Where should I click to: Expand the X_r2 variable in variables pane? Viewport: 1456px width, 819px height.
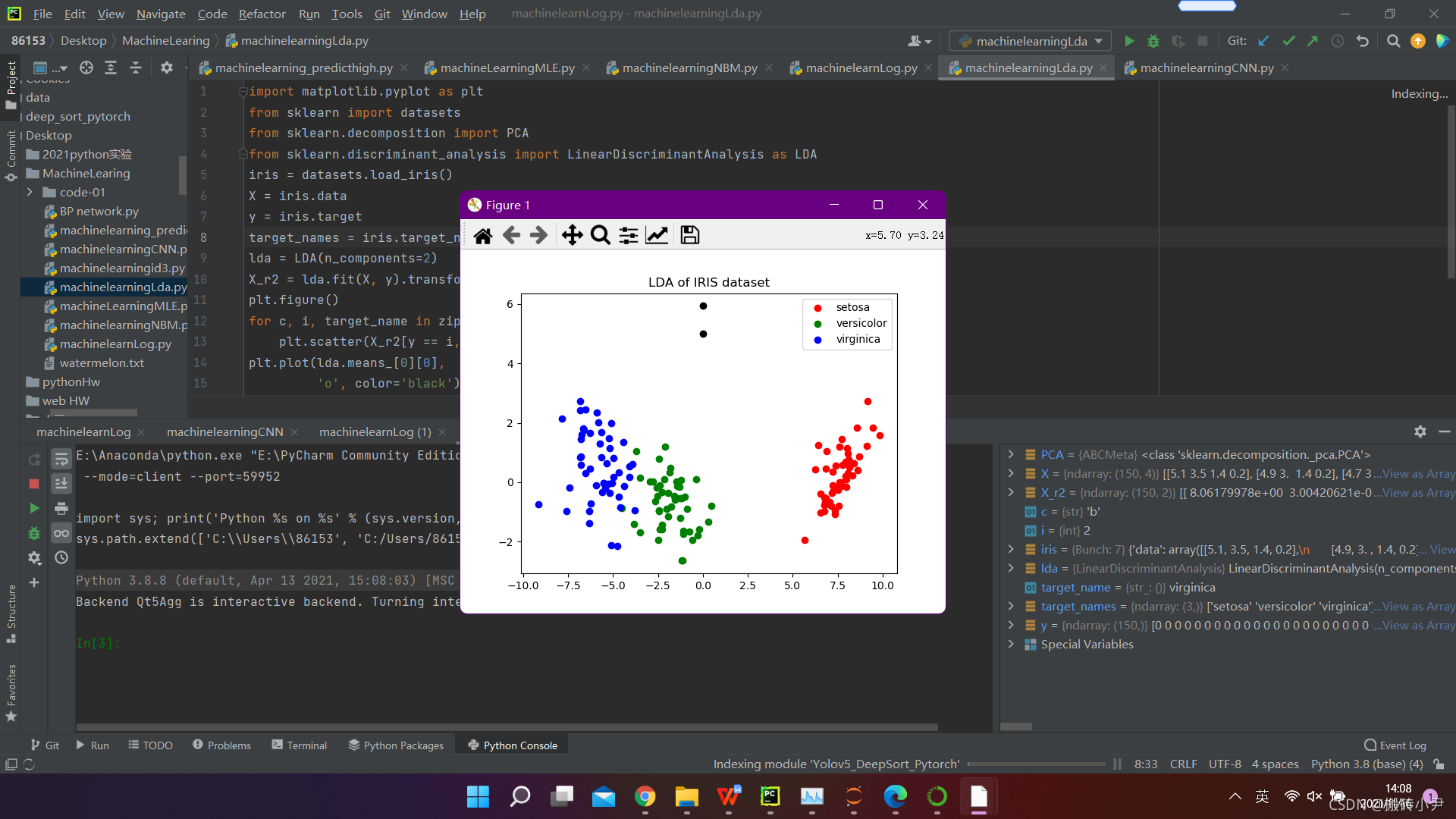click(1011, 493)
